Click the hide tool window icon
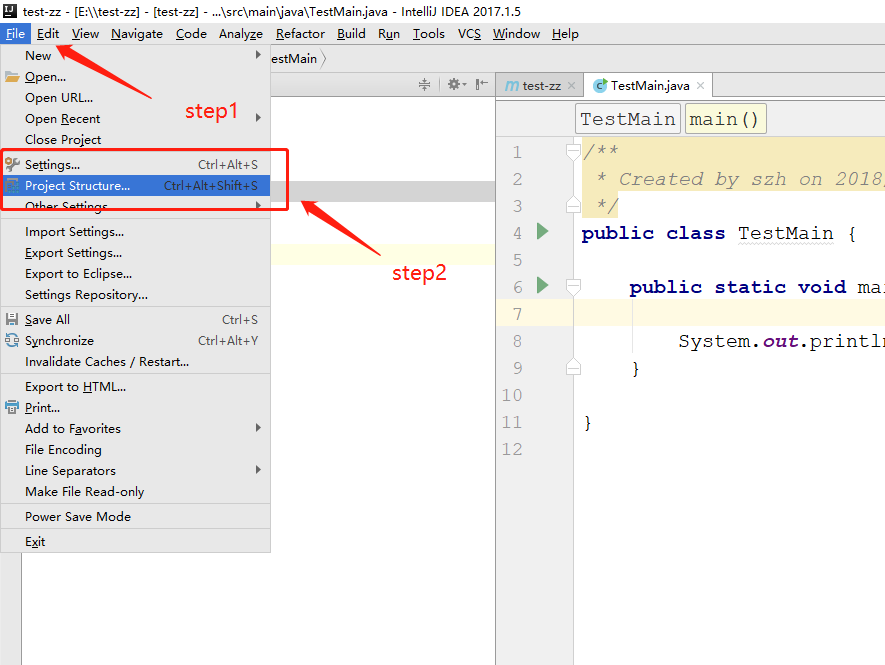885x665 pixels. click(x=481, y=85)
